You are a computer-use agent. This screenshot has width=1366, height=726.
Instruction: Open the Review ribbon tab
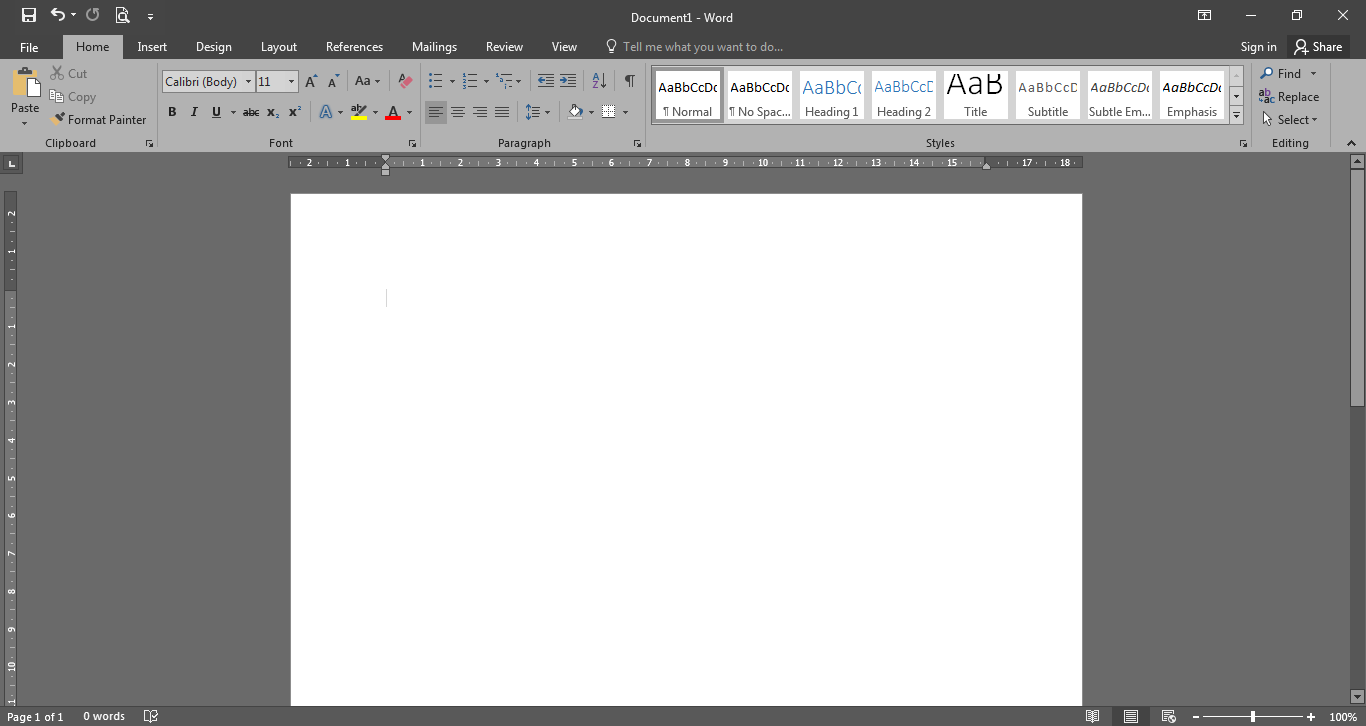(504, 46)
